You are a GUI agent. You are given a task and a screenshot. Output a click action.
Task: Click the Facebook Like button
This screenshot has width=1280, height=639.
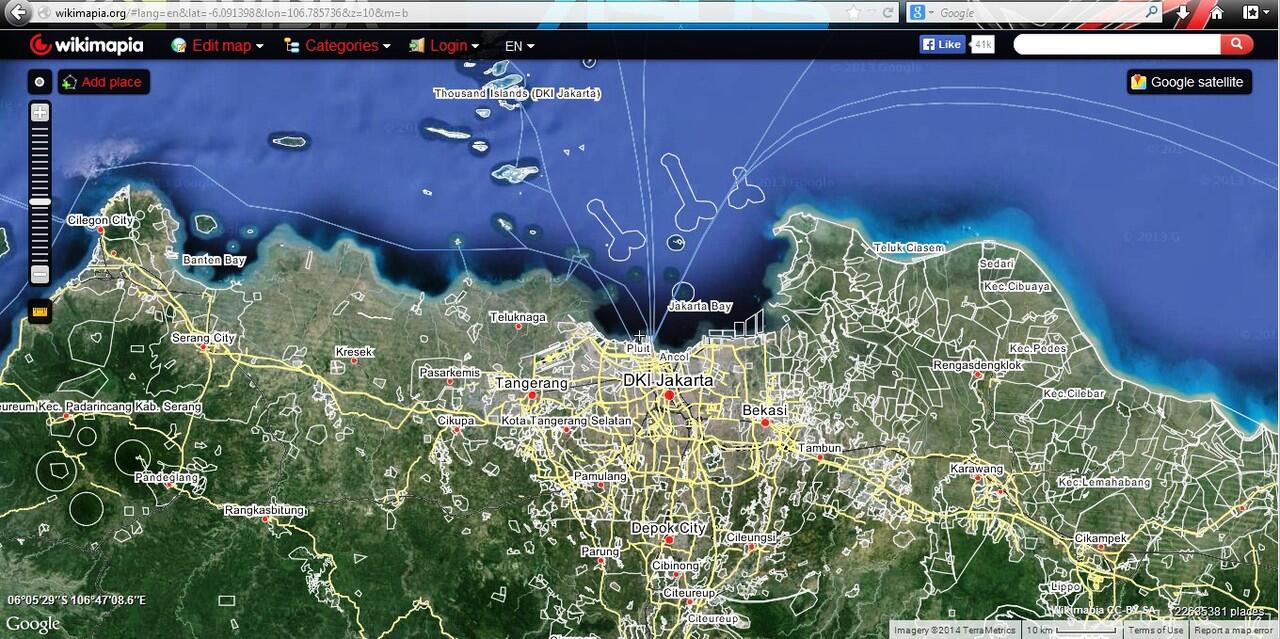[x=942, y=44]
